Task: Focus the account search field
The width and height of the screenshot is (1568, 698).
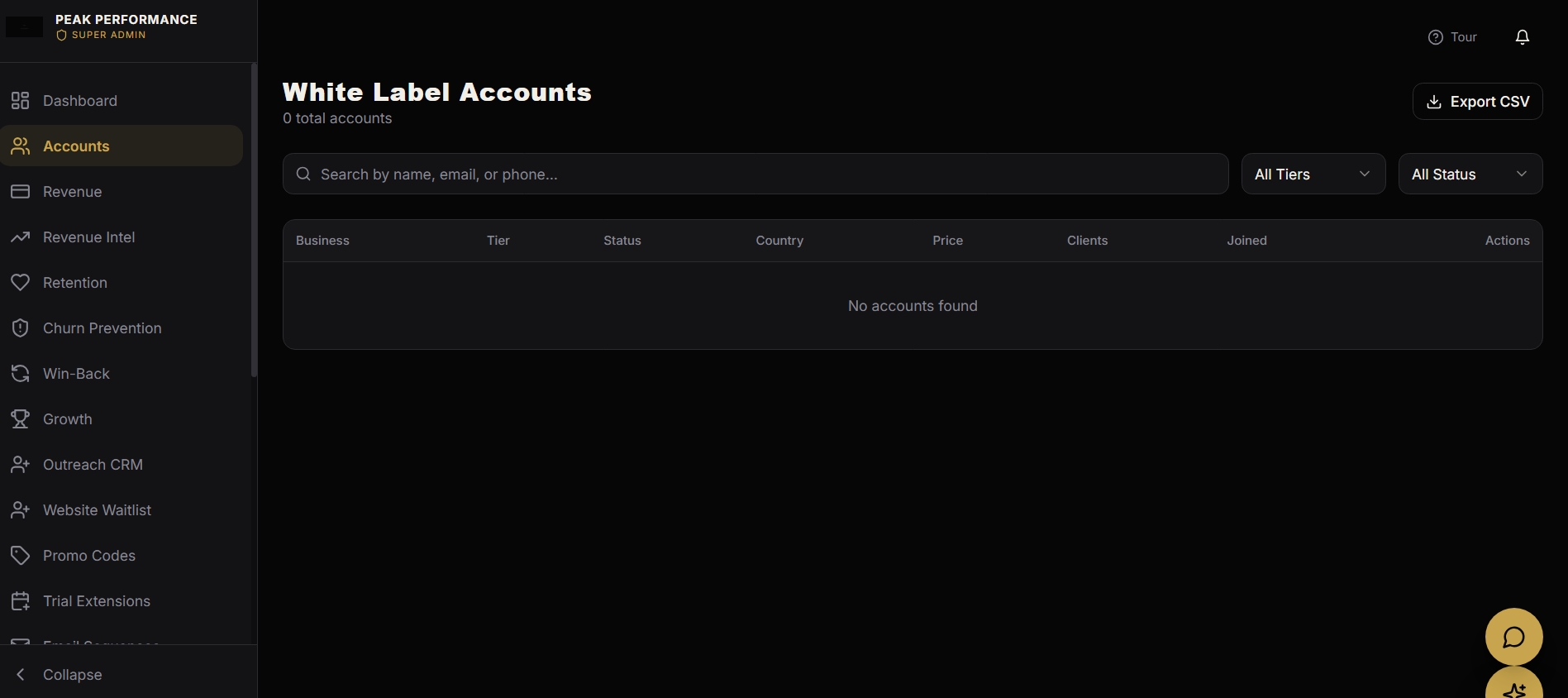Action: [x=755, y=174]
